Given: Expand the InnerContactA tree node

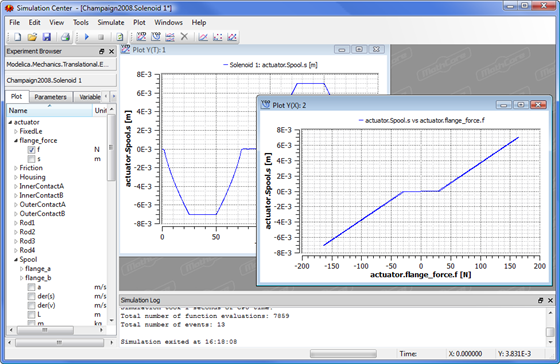Looking at the screenshot, I should pyautogui.click(x=16, y=186).
